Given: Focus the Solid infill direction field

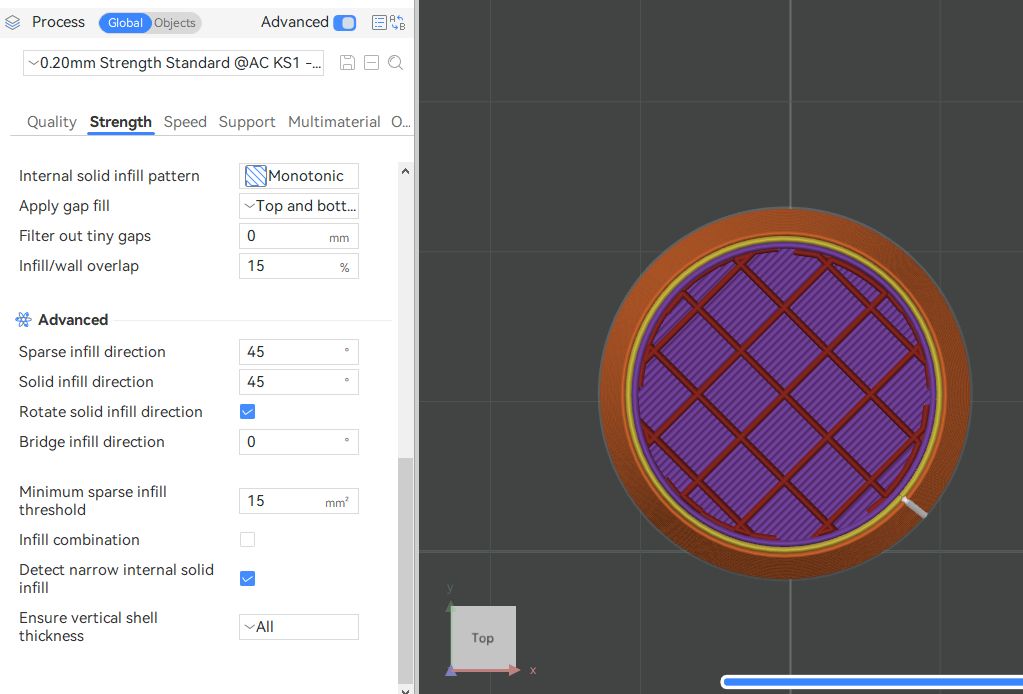Looking at the screenshot, I should [299, 382].
